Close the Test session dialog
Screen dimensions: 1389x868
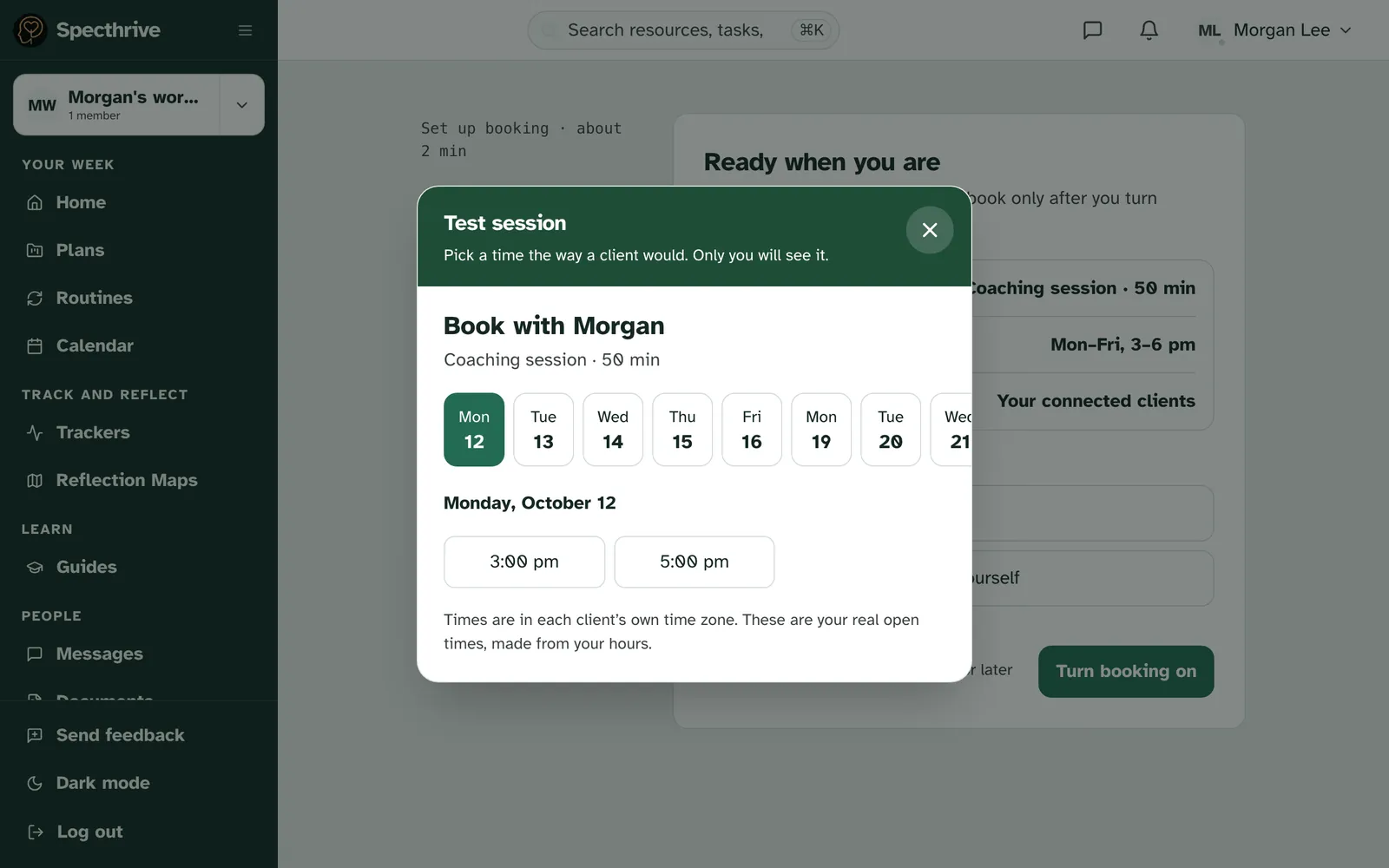click(930, 230)
